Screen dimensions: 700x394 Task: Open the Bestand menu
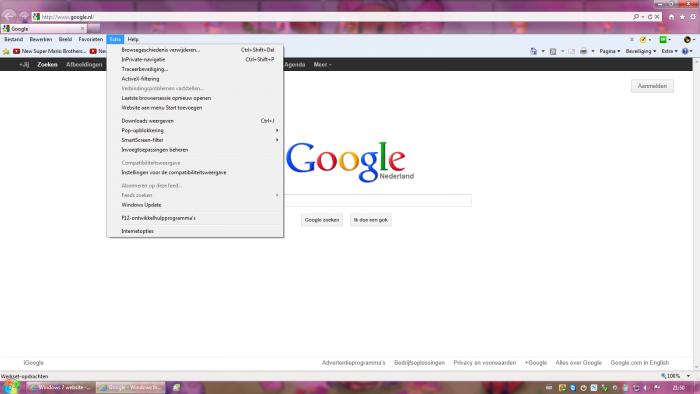click(x=13, y=39)
